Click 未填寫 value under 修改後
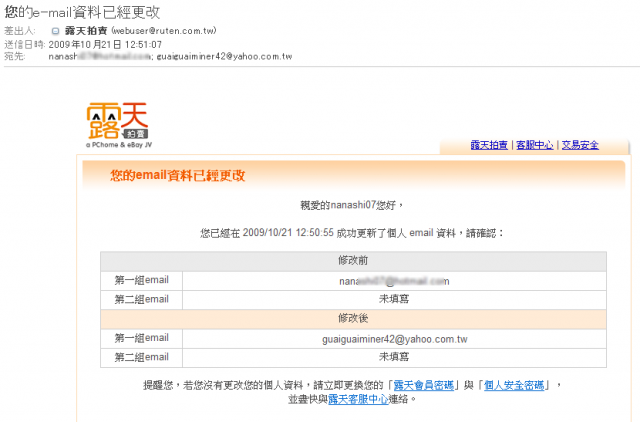The width and height of the screenshot is (640, 422). (x=394, y=357)
